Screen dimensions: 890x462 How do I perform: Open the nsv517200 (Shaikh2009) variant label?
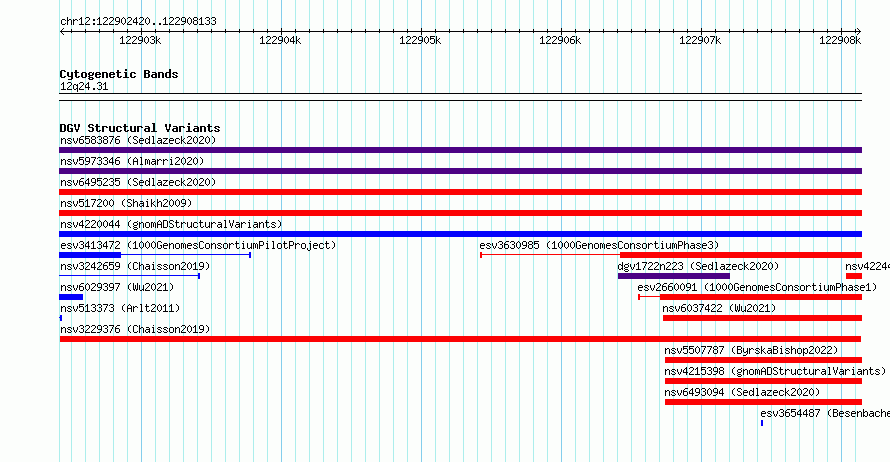coord(126,203)
